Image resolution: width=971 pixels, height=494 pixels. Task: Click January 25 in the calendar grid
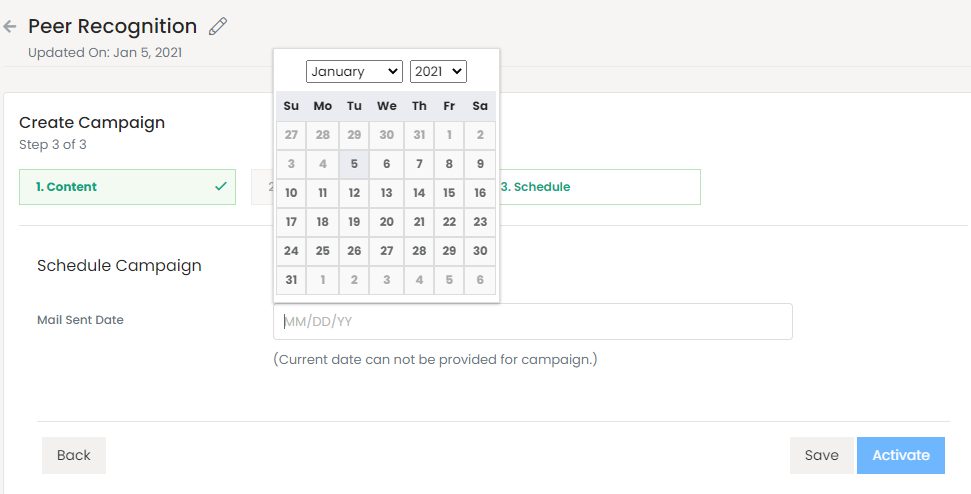[x=322, y=251]
